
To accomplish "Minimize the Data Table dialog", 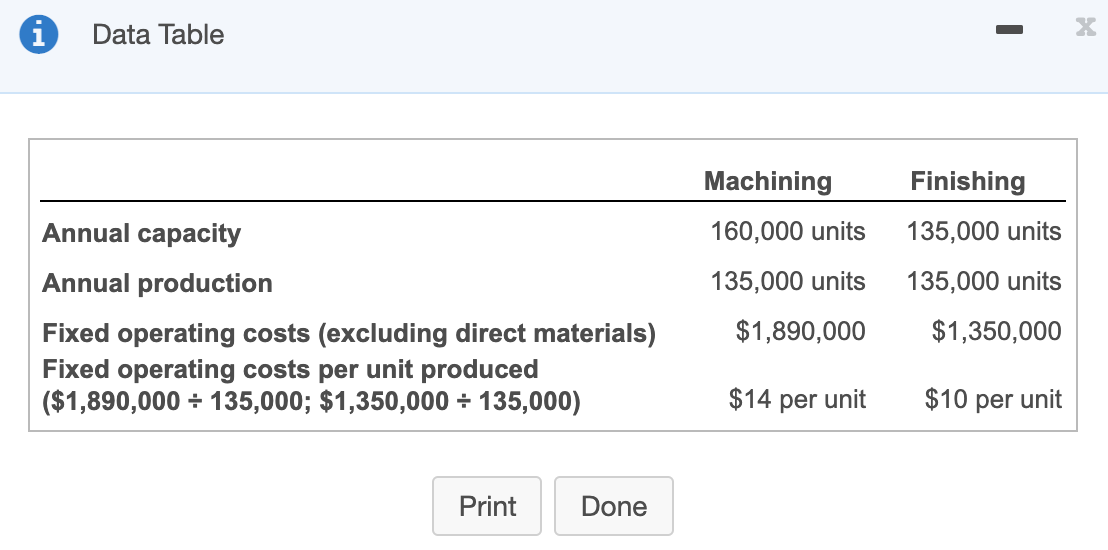I will (1009, 29).
